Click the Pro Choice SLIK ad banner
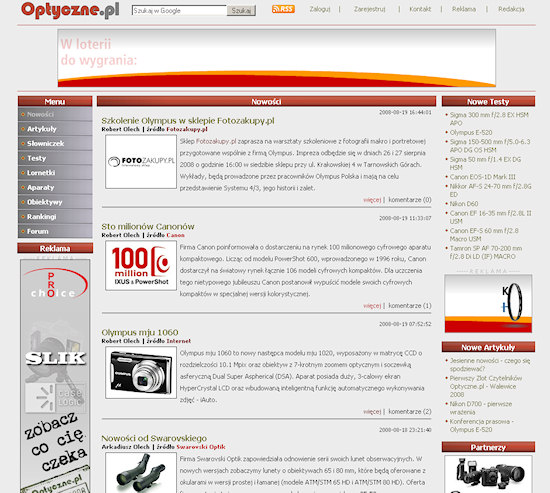The height and width of the screenshot is (493, 550). tap(55, 375)
